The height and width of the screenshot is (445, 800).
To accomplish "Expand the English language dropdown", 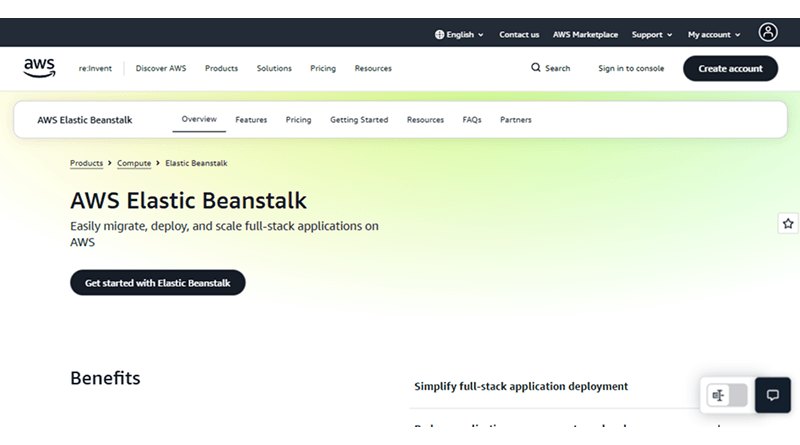I will (459, 35).
